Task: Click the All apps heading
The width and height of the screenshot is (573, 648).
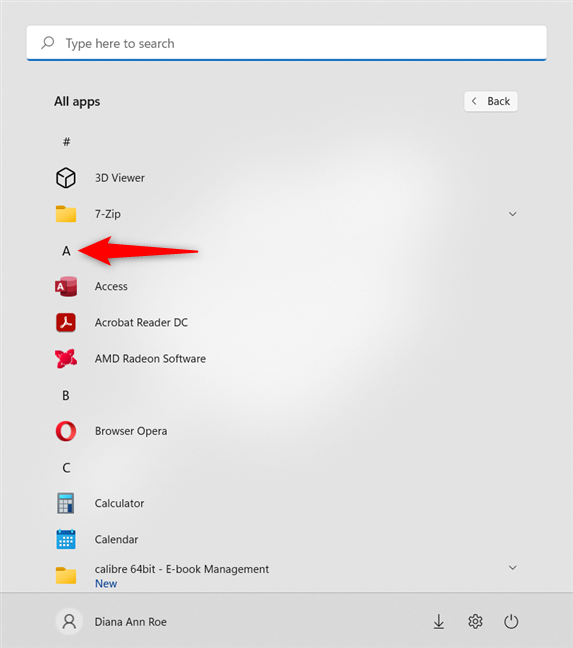Action: (77, 102)
